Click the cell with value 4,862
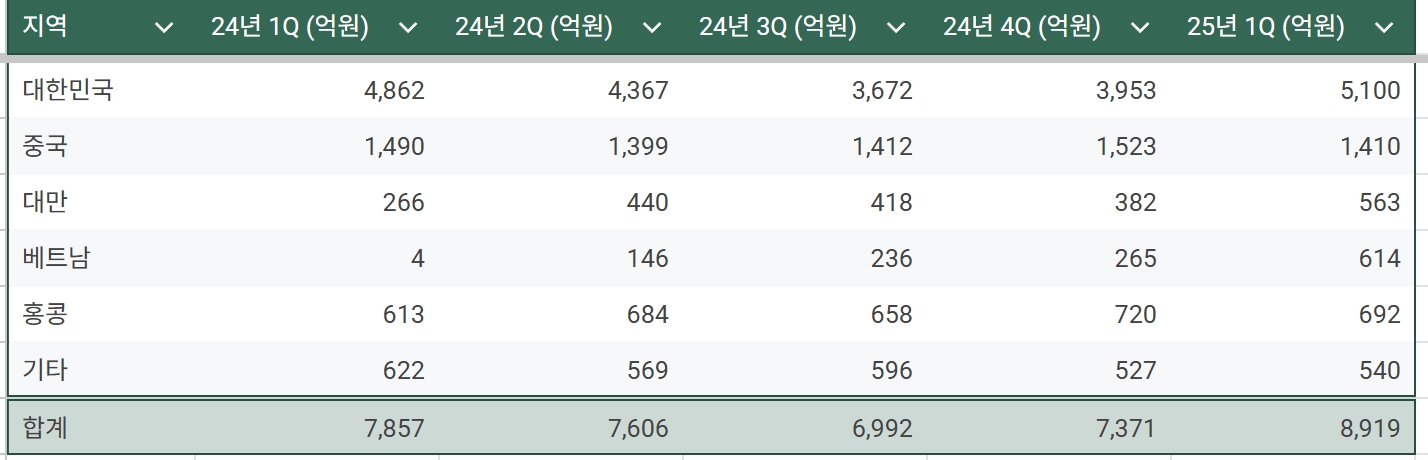 pyautogui.click(x=317, y=91)
